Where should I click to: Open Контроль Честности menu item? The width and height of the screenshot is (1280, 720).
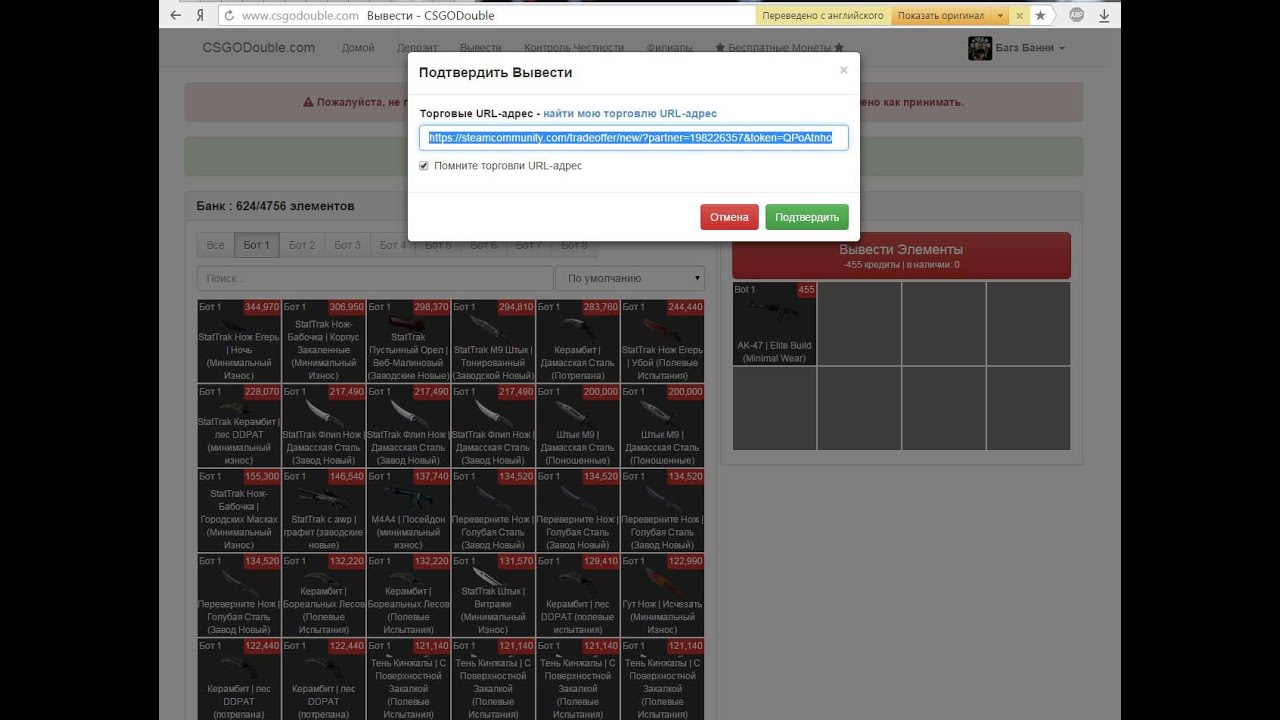(574, 48)
